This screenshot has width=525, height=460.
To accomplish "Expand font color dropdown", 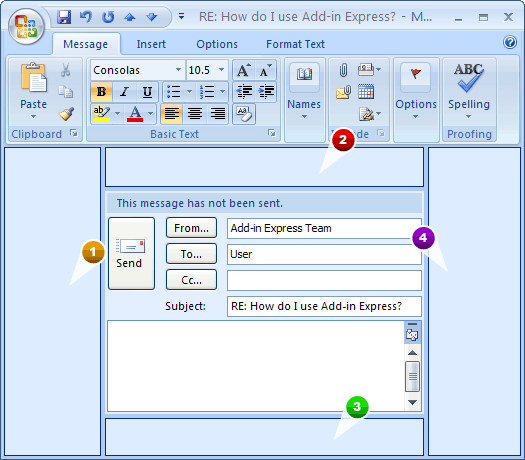I will [x=151, y=114].
